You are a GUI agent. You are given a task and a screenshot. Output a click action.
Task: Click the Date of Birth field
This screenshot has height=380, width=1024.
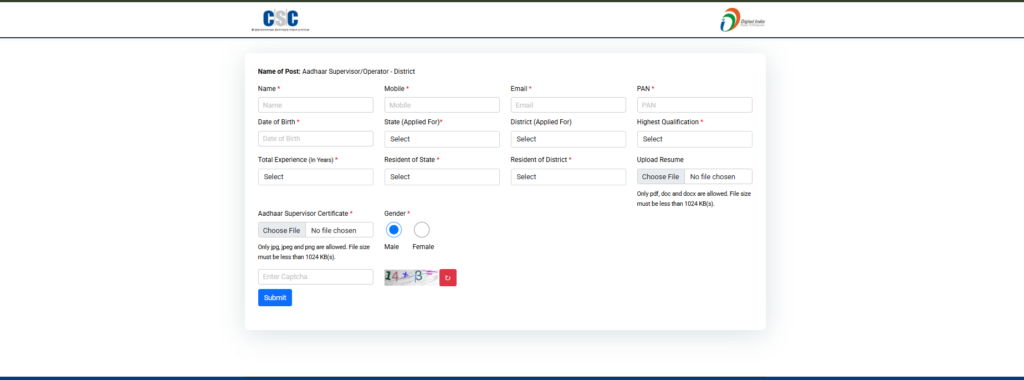(315, 139)
